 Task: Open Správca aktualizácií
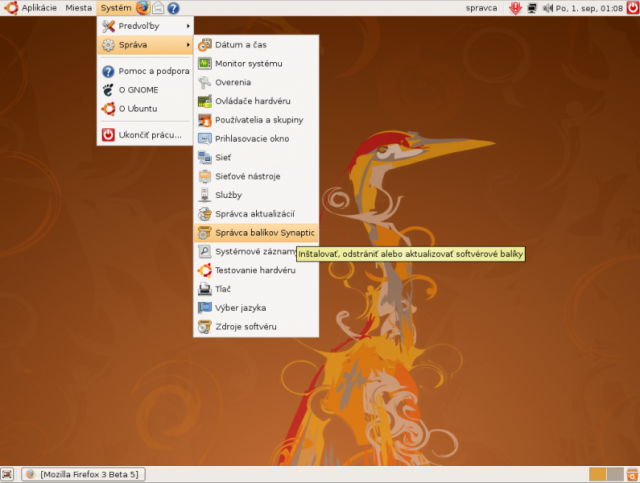pos(256,214)
